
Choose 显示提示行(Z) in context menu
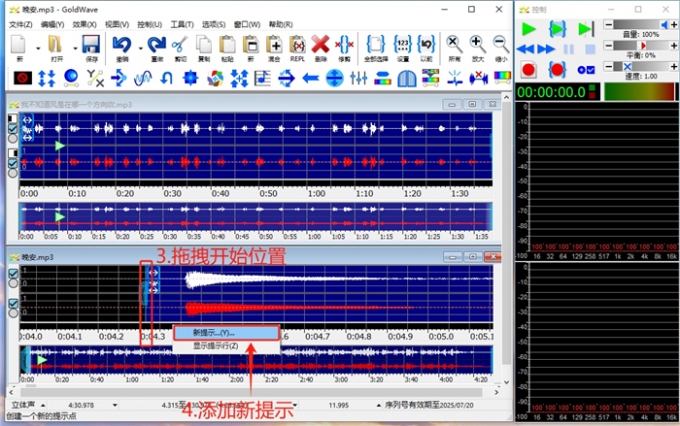[x=226, y=346]
